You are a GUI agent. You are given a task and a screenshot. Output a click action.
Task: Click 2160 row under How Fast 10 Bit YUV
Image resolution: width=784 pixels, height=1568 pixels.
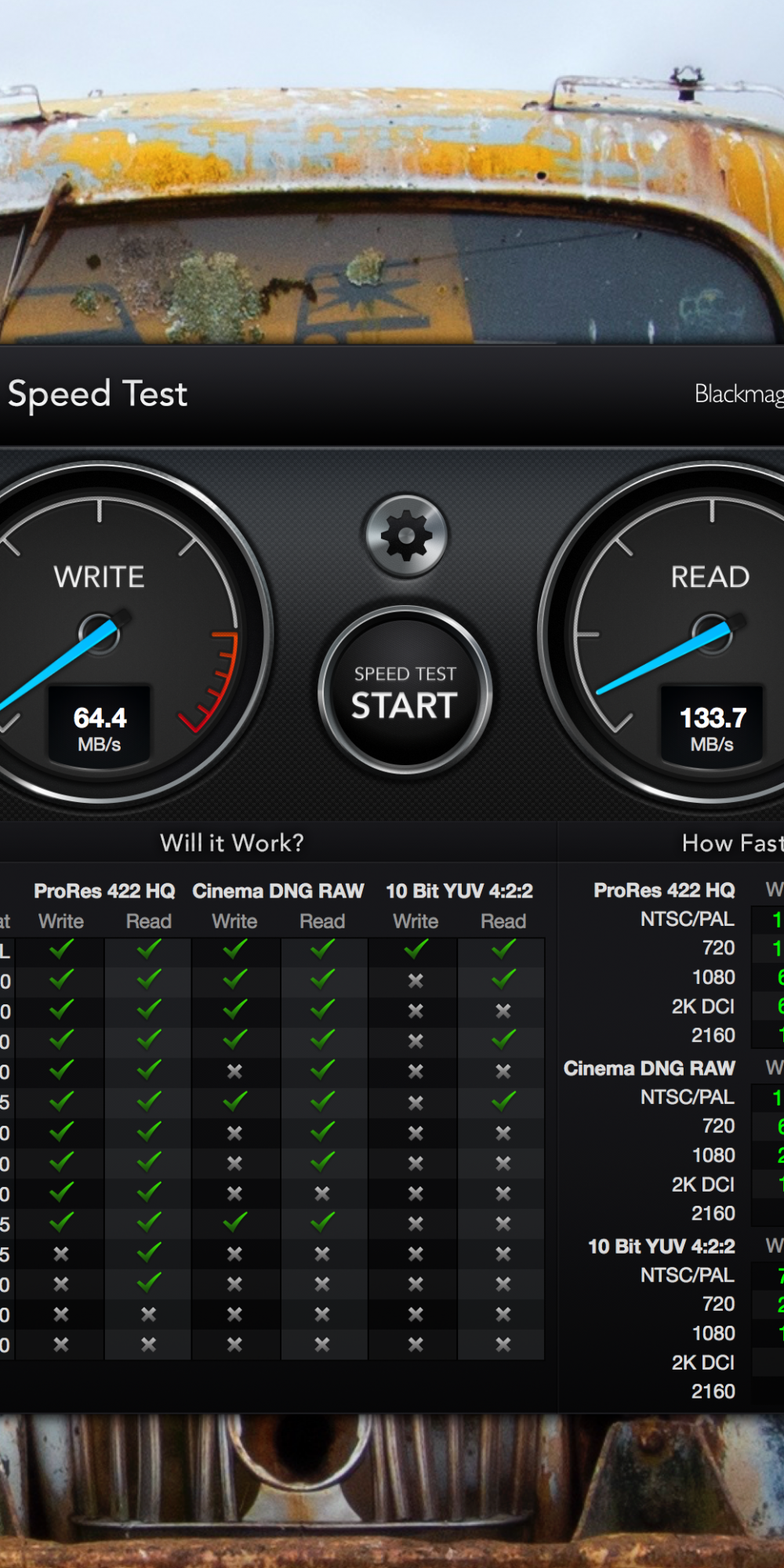[713, 1391]
